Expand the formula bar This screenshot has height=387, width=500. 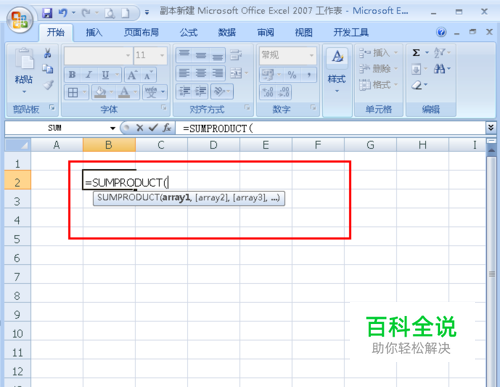[491, 128]
